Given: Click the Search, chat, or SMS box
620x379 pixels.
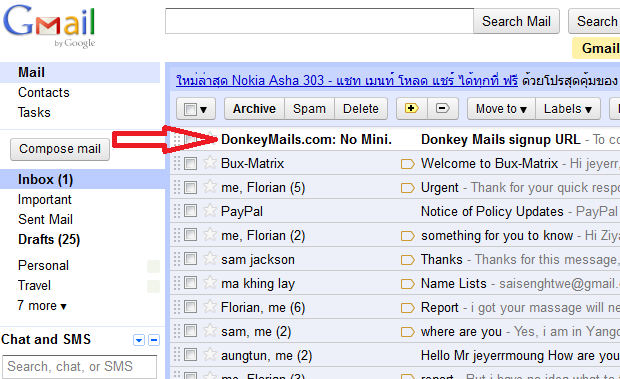Looking at the screenshot, I should click(79, 367).
